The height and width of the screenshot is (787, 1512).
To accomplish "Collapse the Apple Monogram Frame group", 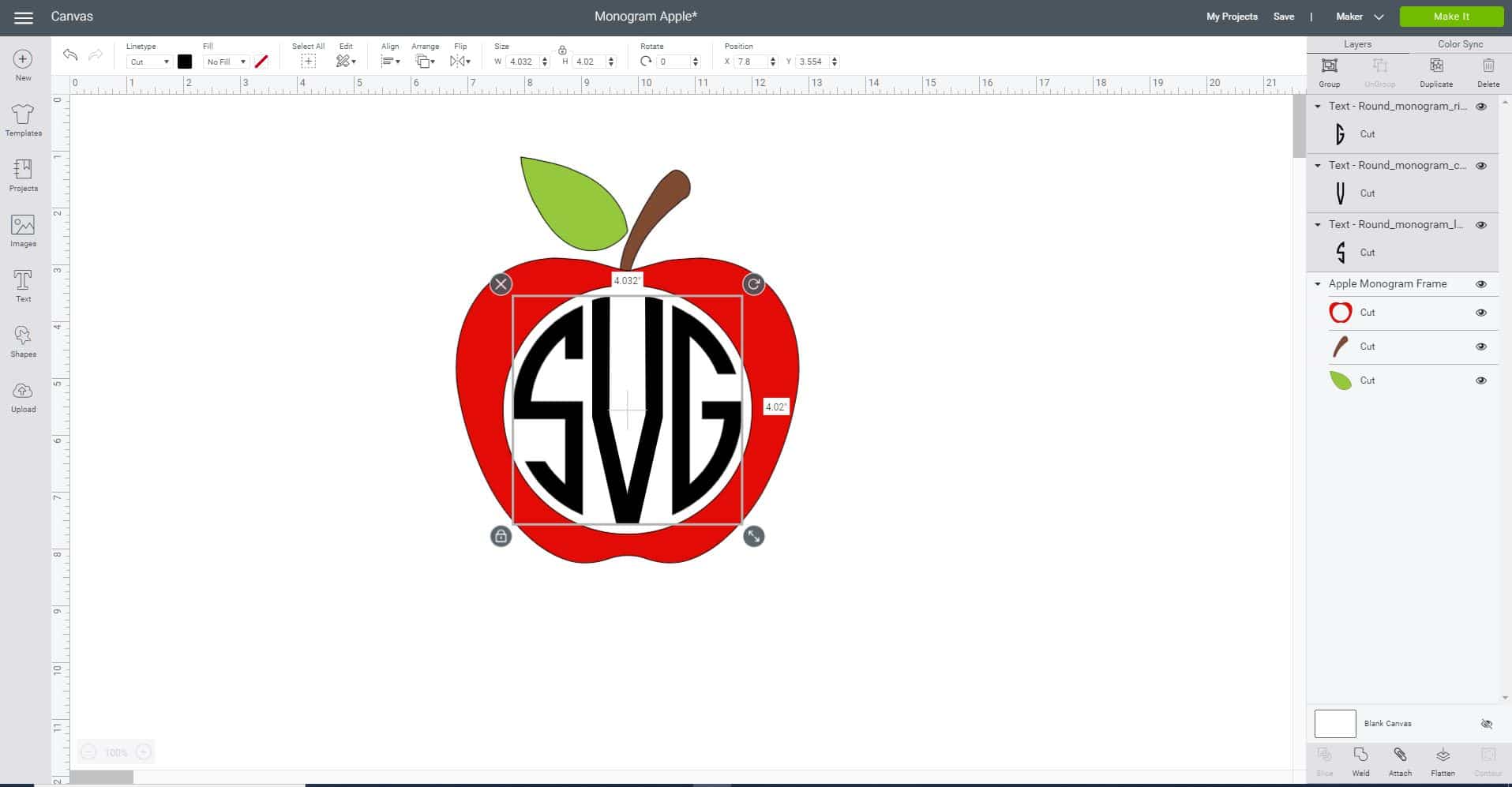I will (1318, 284).
